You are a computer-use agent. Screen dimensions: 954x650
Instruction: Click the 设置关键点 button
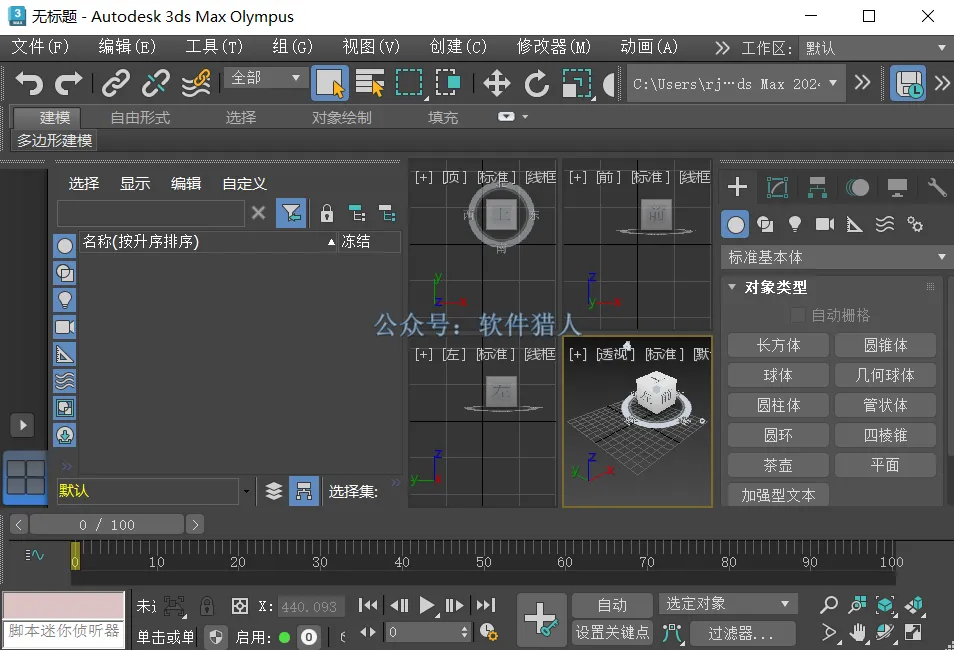click(x=612, y=633)
